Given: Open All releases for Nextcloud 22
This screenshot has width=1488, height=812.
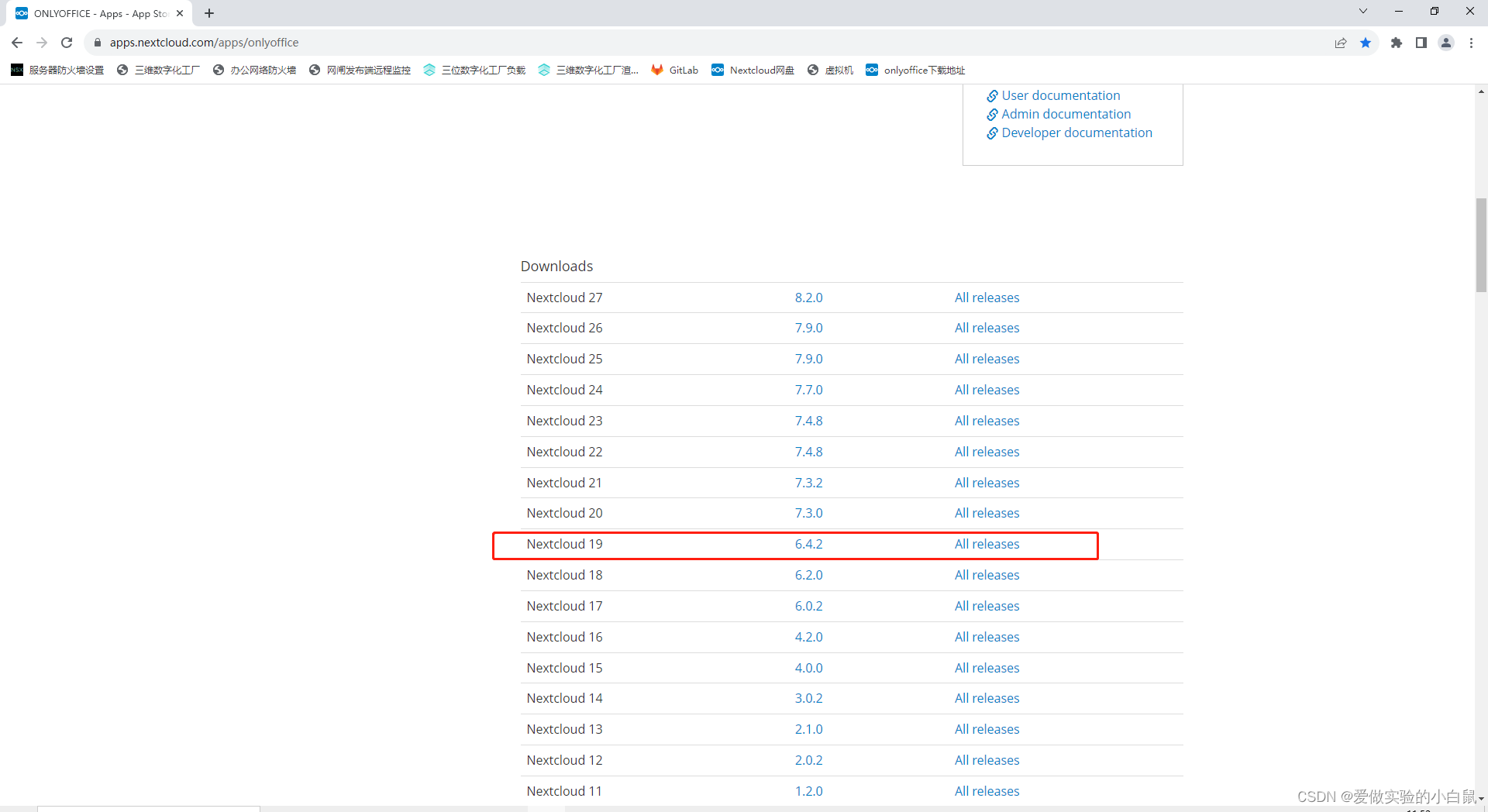Looking at the screenshot, I should pos(987,452).
